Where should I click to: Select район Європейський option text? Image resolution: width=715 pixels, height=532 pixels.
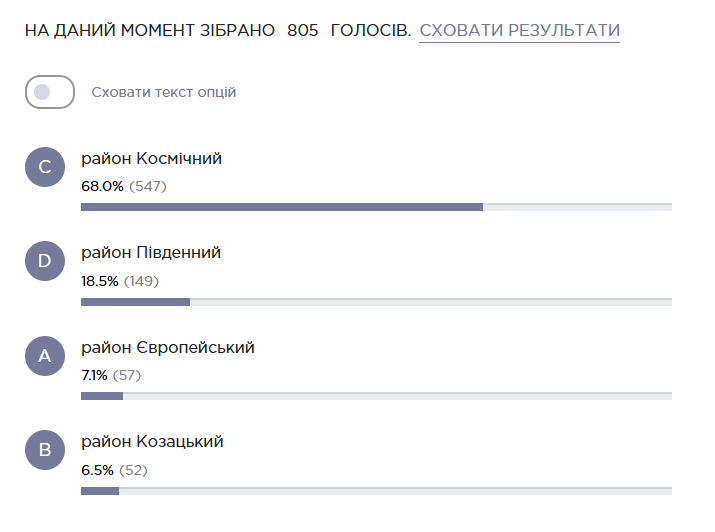(x=168, y=348)
